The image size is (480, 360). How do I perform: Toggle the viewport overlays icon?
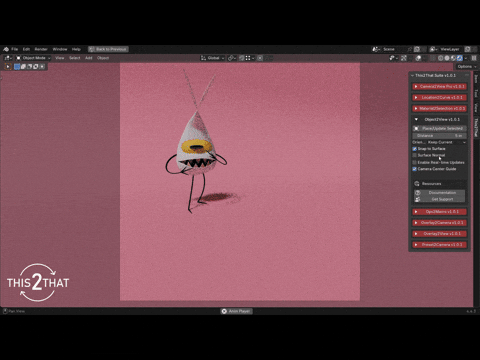pyautogui.click(x=418, y=58)
